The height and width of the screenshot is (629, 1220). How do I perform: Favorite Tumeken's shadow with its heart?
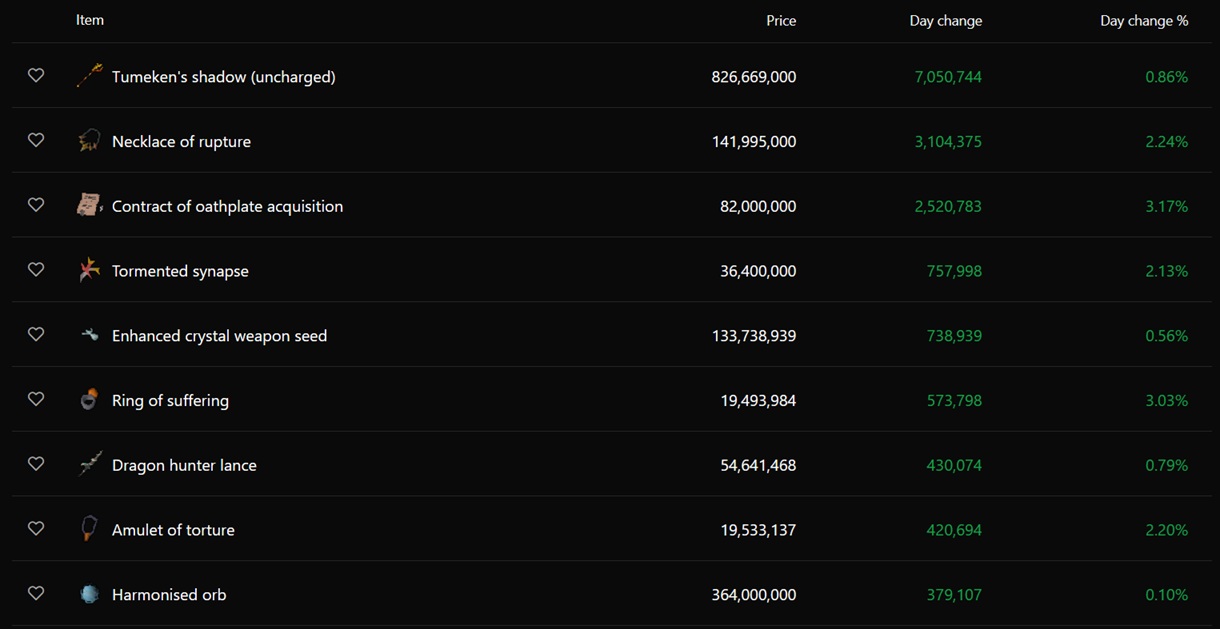36,75
